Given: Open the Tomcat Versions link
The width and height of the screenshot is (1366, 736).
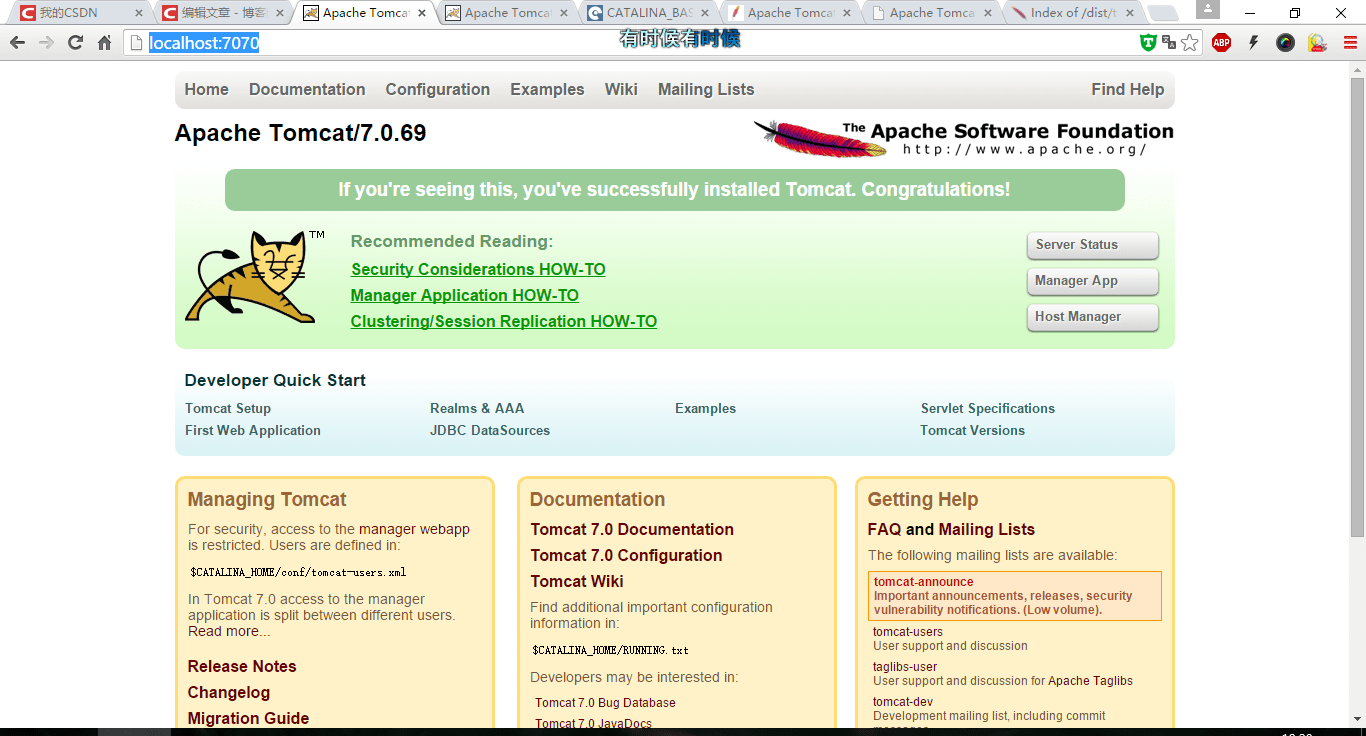Looking at the screenshot, I should [973, 430].
